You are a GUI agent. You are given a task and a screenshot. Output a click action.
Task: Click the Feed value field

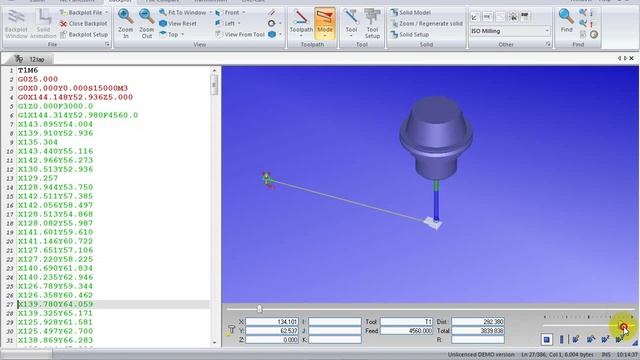[406, 331]
